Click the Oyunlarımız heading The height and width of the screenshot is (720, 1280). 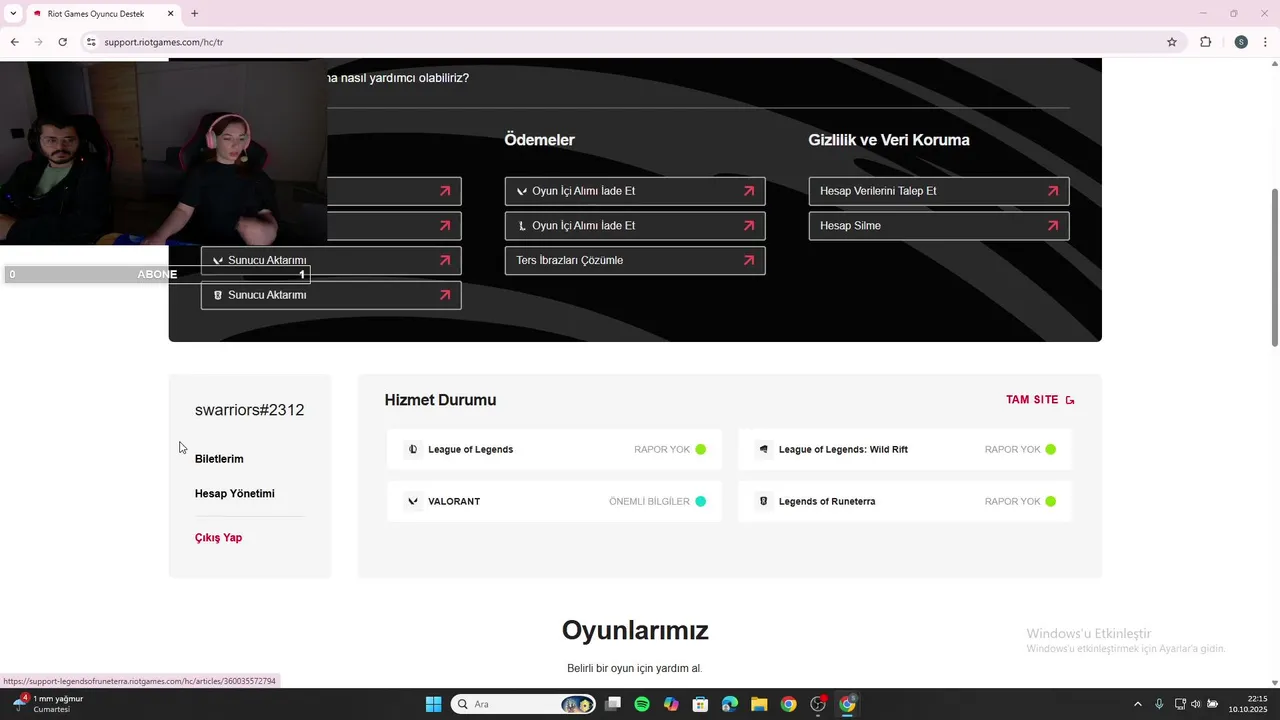click(x=635, y=630)
